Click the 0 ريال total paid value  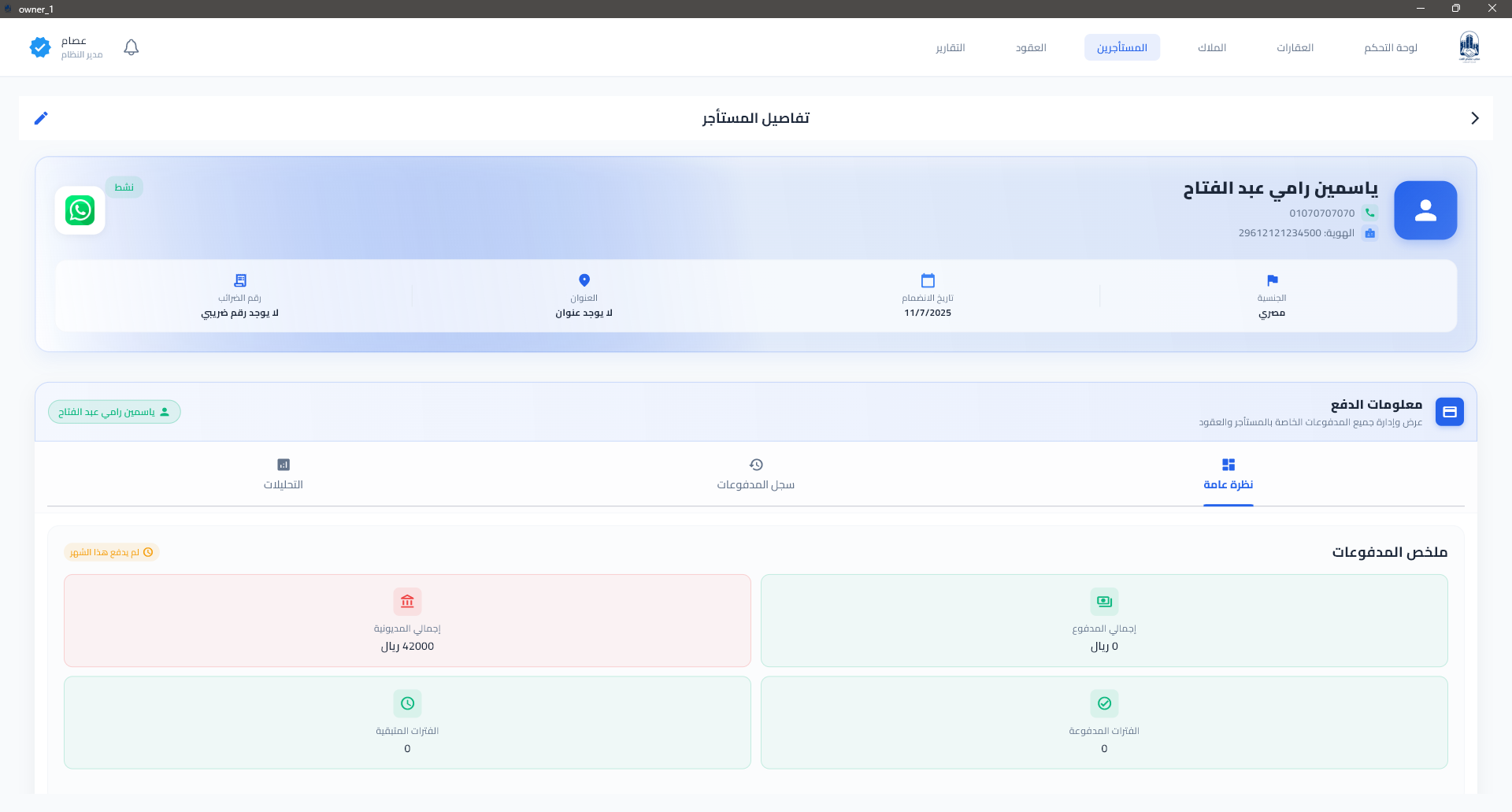click(x=1104, y=647)
